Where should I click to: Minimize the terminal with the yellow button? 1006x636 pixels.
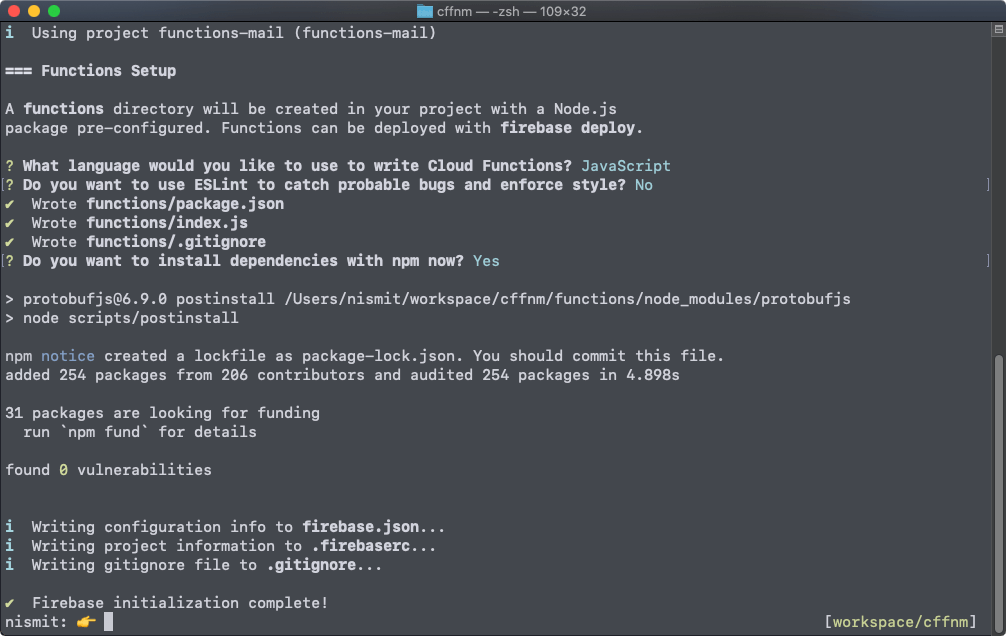coord(34,11)
